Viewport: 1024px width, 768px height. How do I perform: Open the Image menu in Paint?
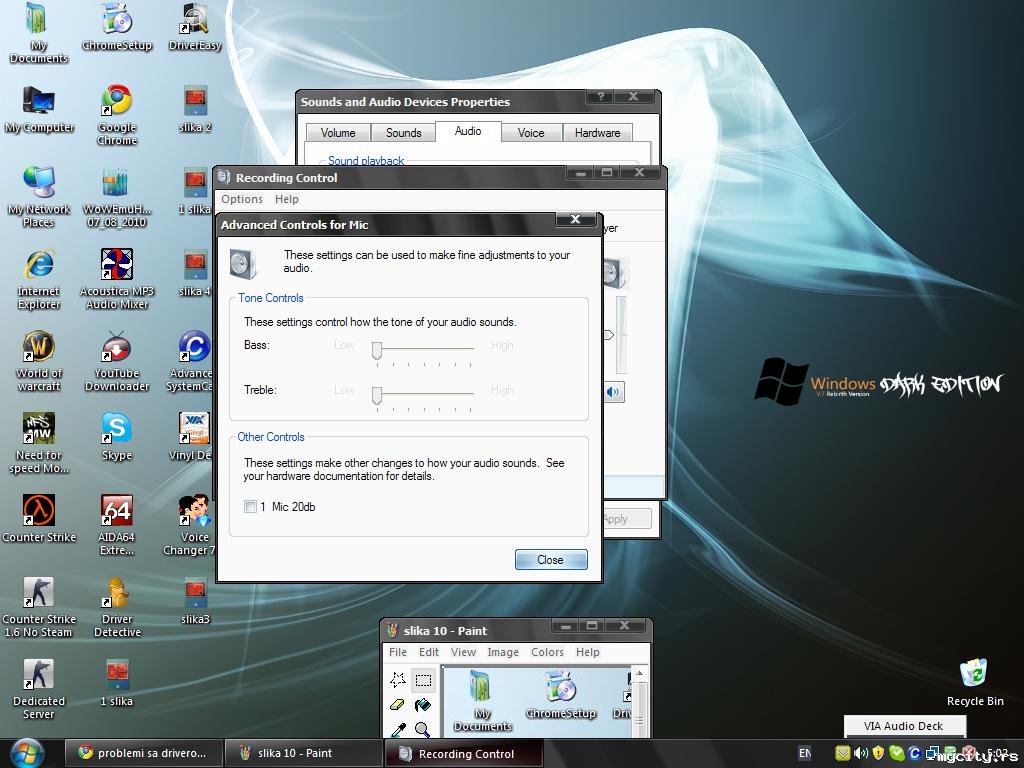503,652
